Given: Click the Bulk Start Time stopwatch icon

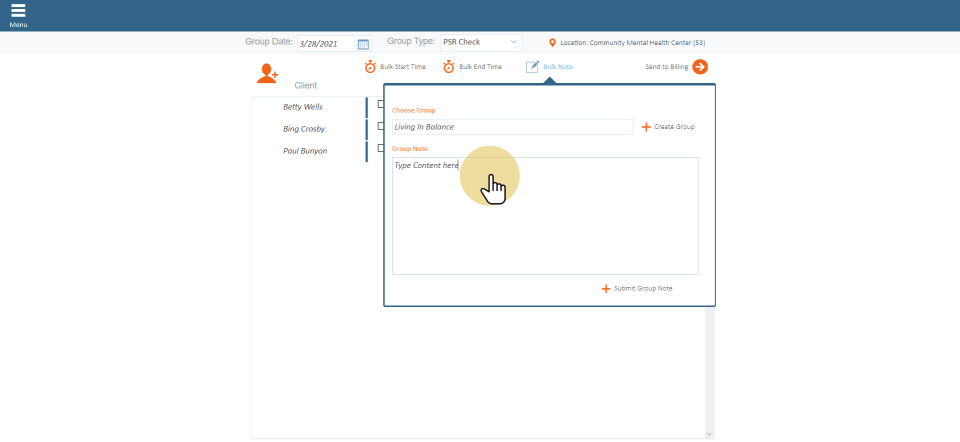Looking at the screenshot, I should (x=370, y=67).
